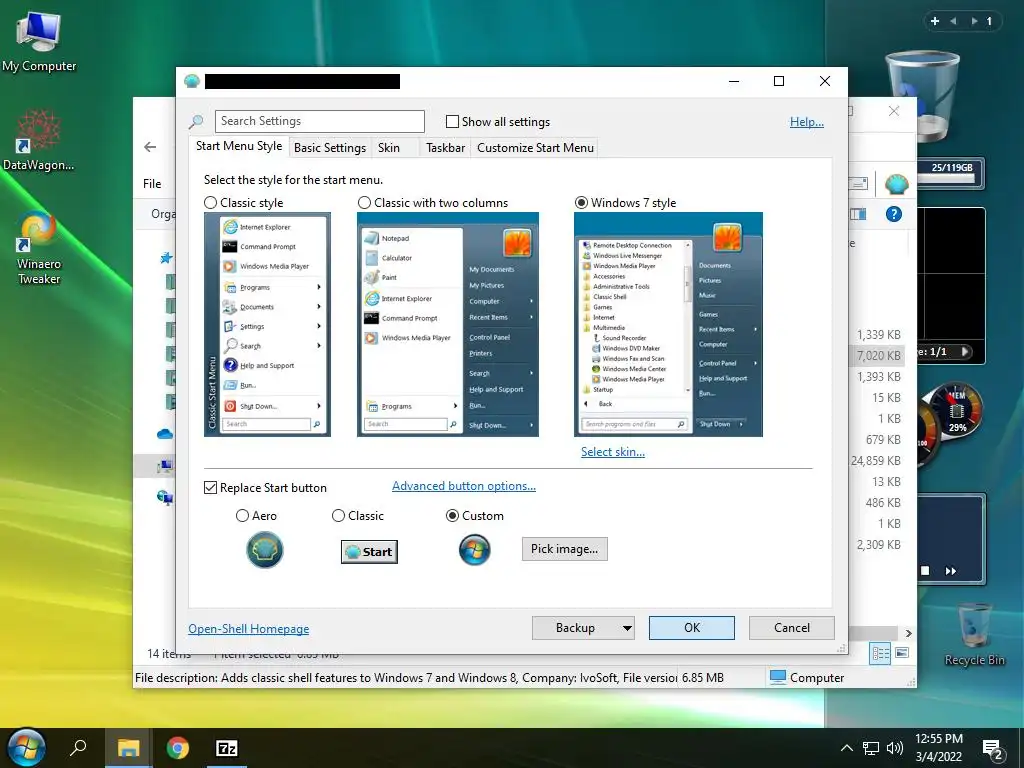Open the Backup dropdown arrow
The image size is (1024, 768).
[x=626, y=628]
